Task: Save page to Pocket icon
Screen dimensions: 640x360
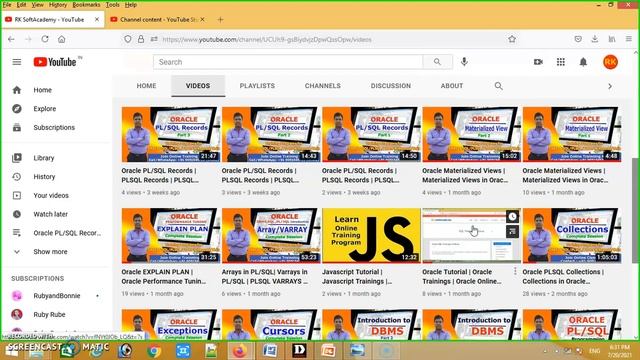Action: (x=578, y=39)
